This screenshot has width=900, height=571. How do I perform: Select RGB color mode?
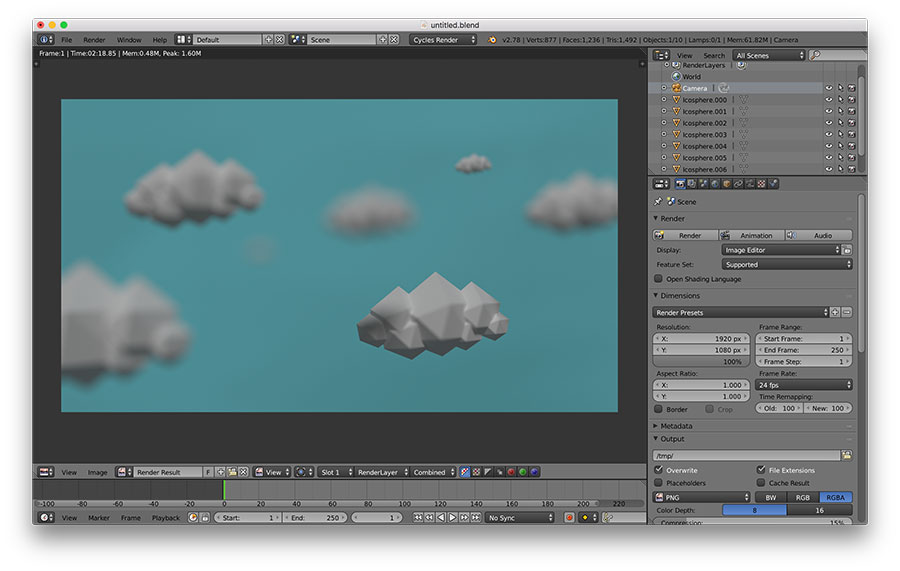802,497
